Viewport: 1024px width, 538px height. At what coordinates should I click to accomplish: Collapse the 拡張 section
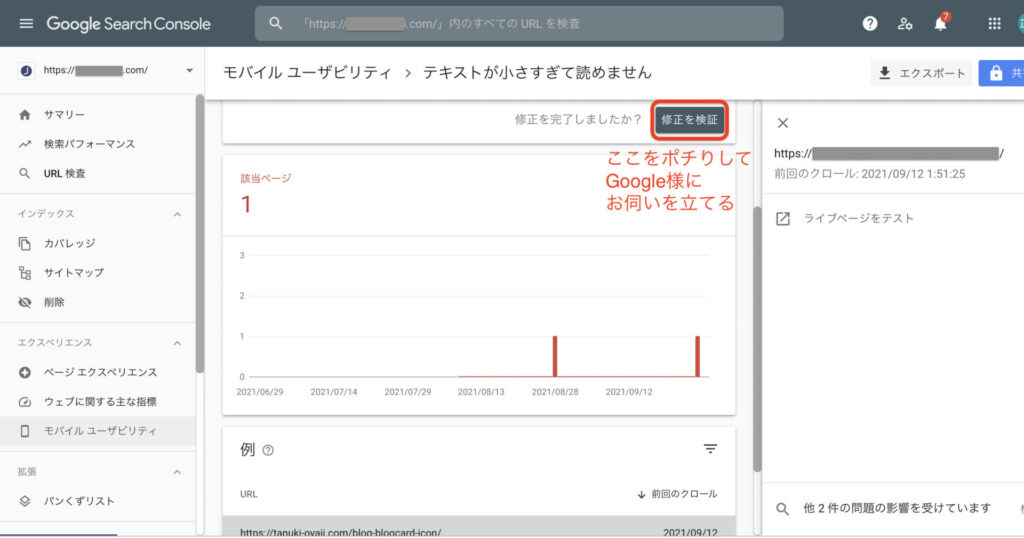click(x=177, y=471)
